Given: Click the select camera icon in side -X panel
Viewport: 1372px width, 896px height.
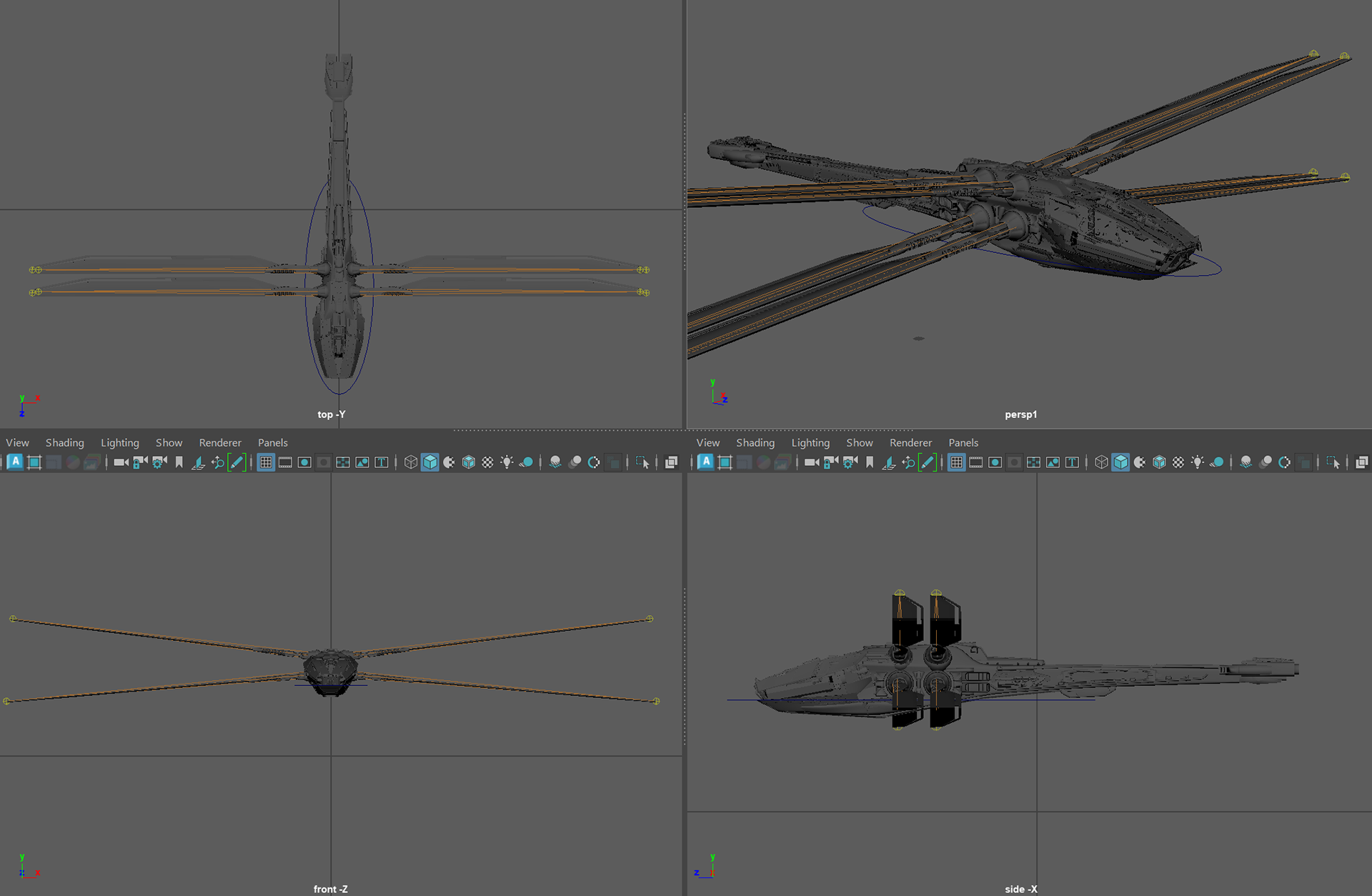Looking at the screenshot, I should tap(812, 462).
